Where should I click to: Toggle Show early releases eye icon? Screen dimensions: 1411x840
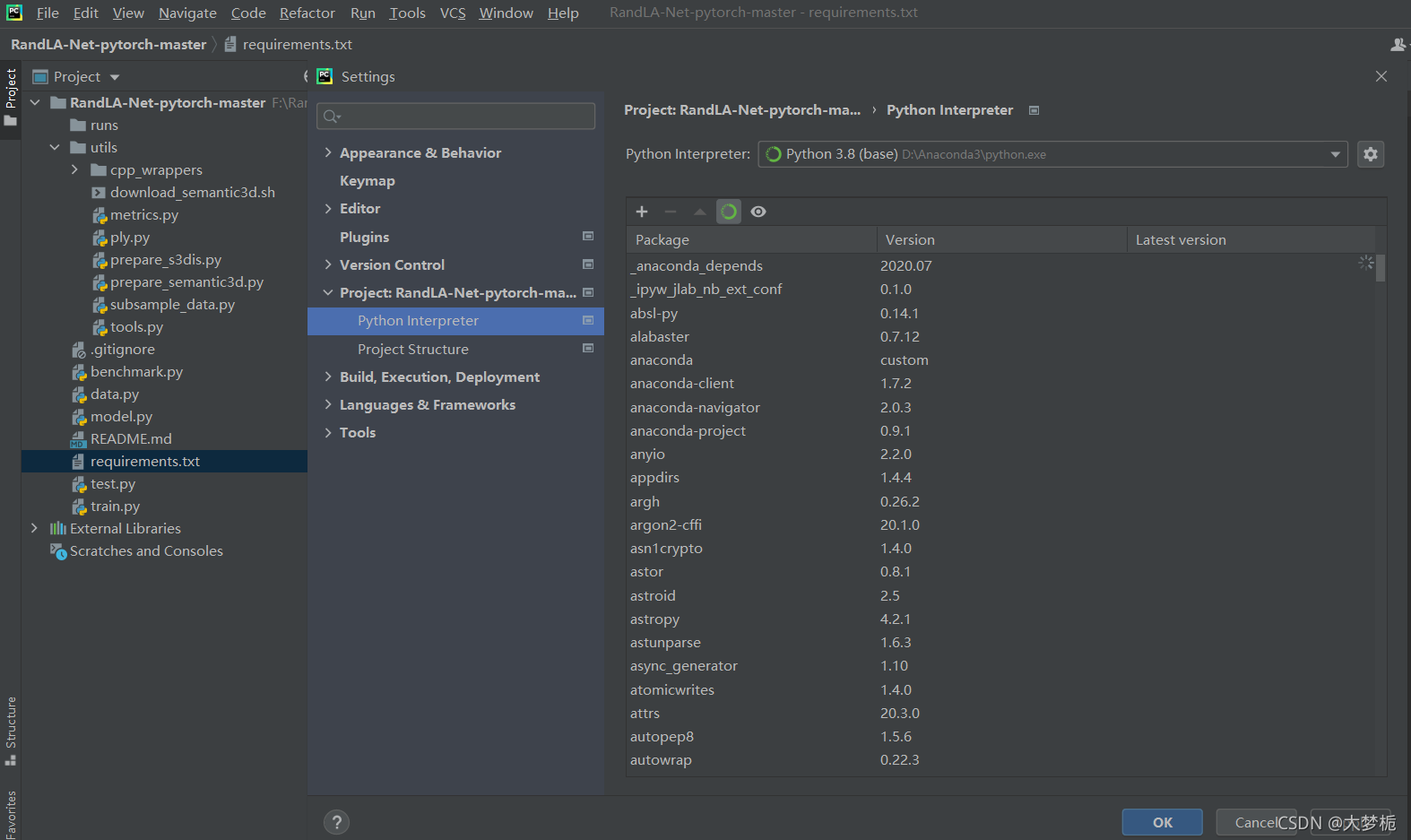tap(758, 212)
